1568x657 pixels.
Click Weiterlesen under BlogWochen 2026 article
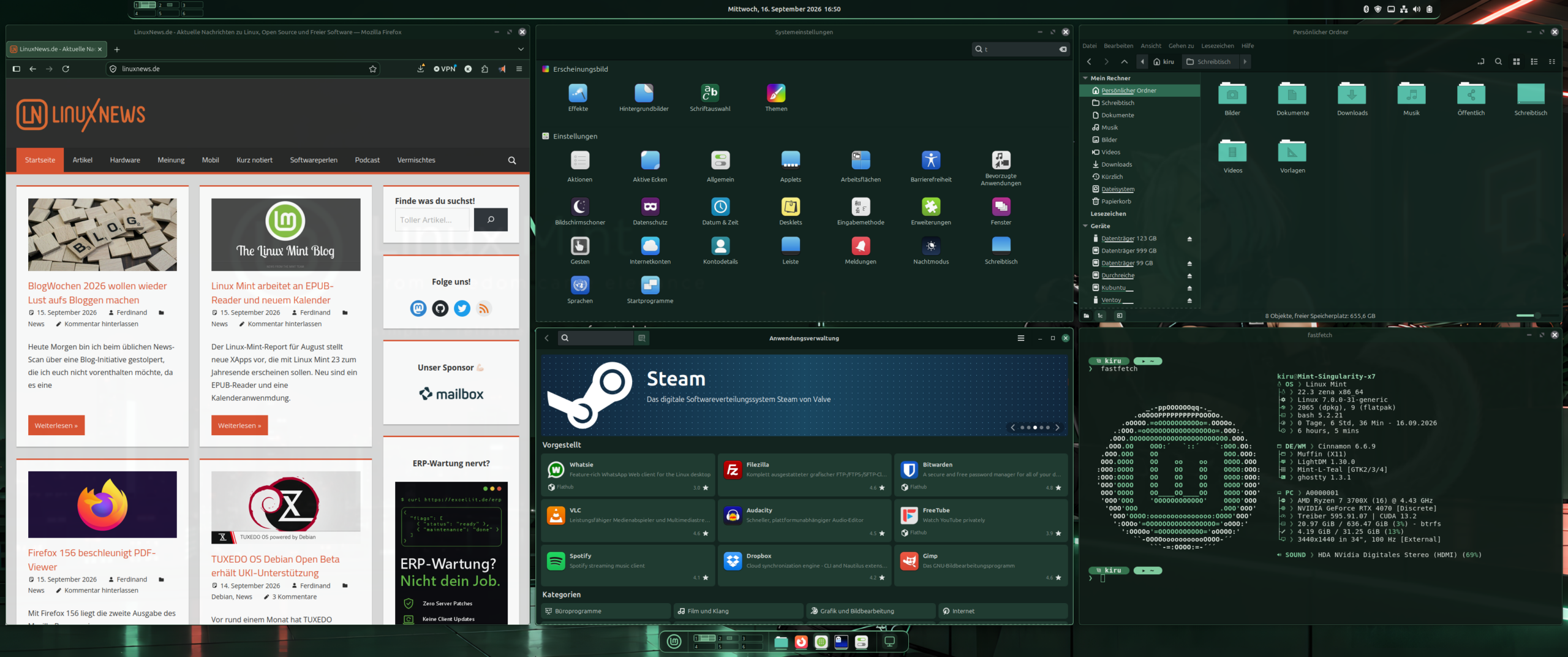tap(56, 425)
